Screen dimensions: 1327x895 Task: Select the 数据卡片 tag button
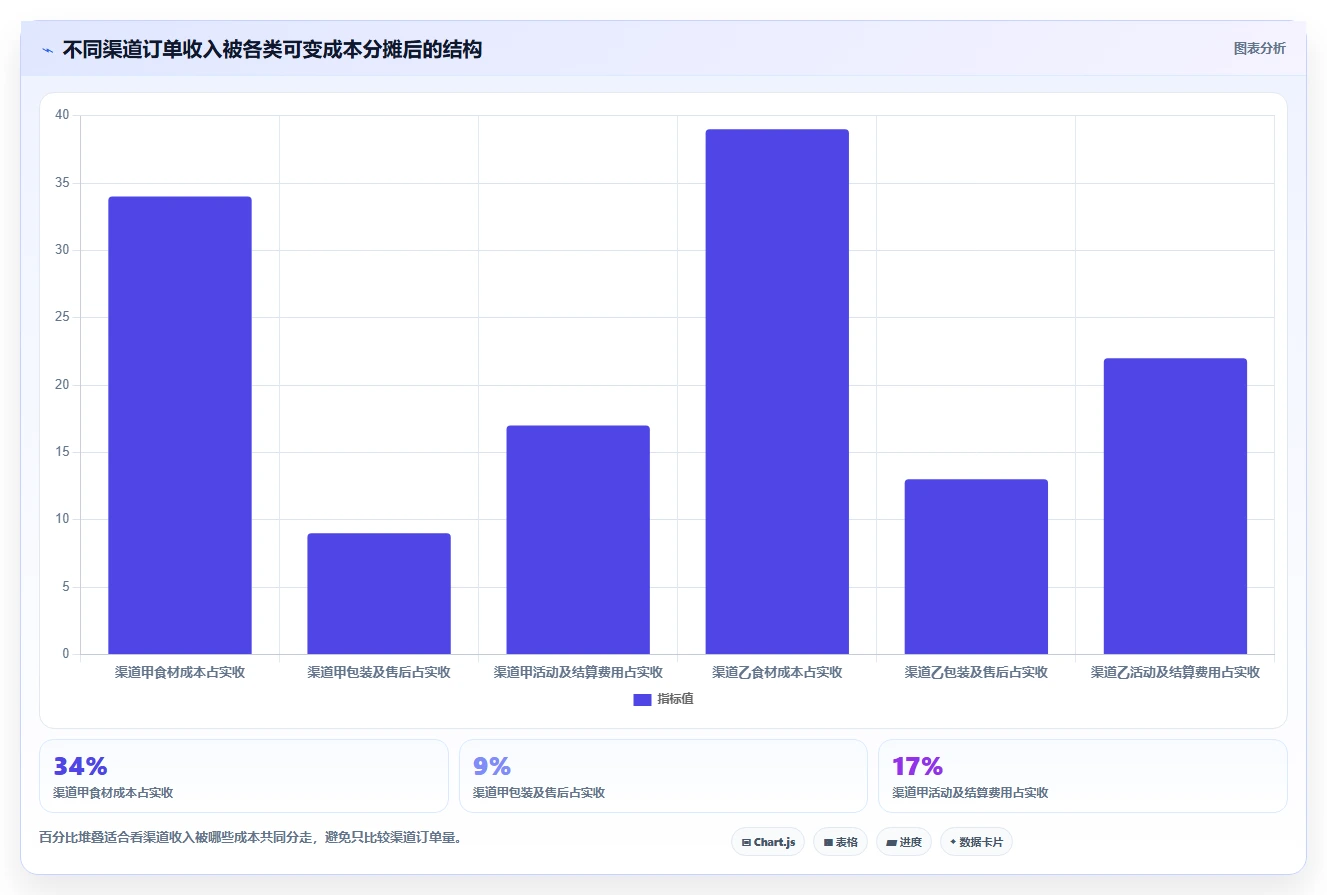point(976,842)
